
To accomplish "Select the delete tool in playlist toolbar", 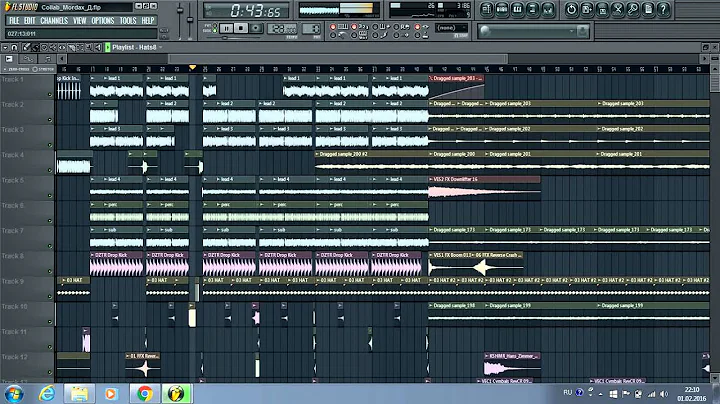I will tap(44, 47).
